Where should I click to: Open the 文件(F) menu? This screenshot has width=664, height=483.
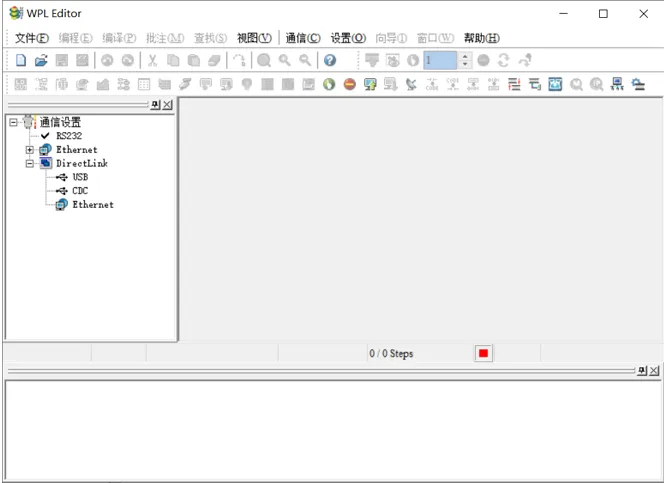(x=32, y=38)
